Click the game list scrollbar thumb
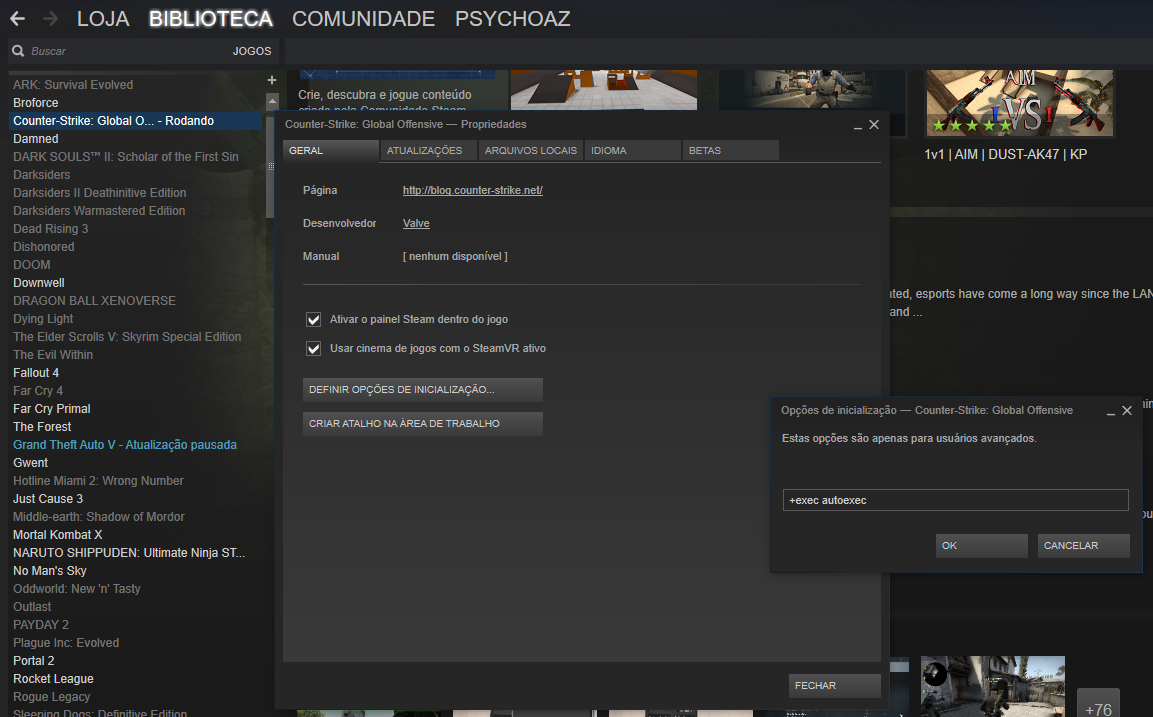This screenshot has height=717, width=1153. [x=270, y=165]
